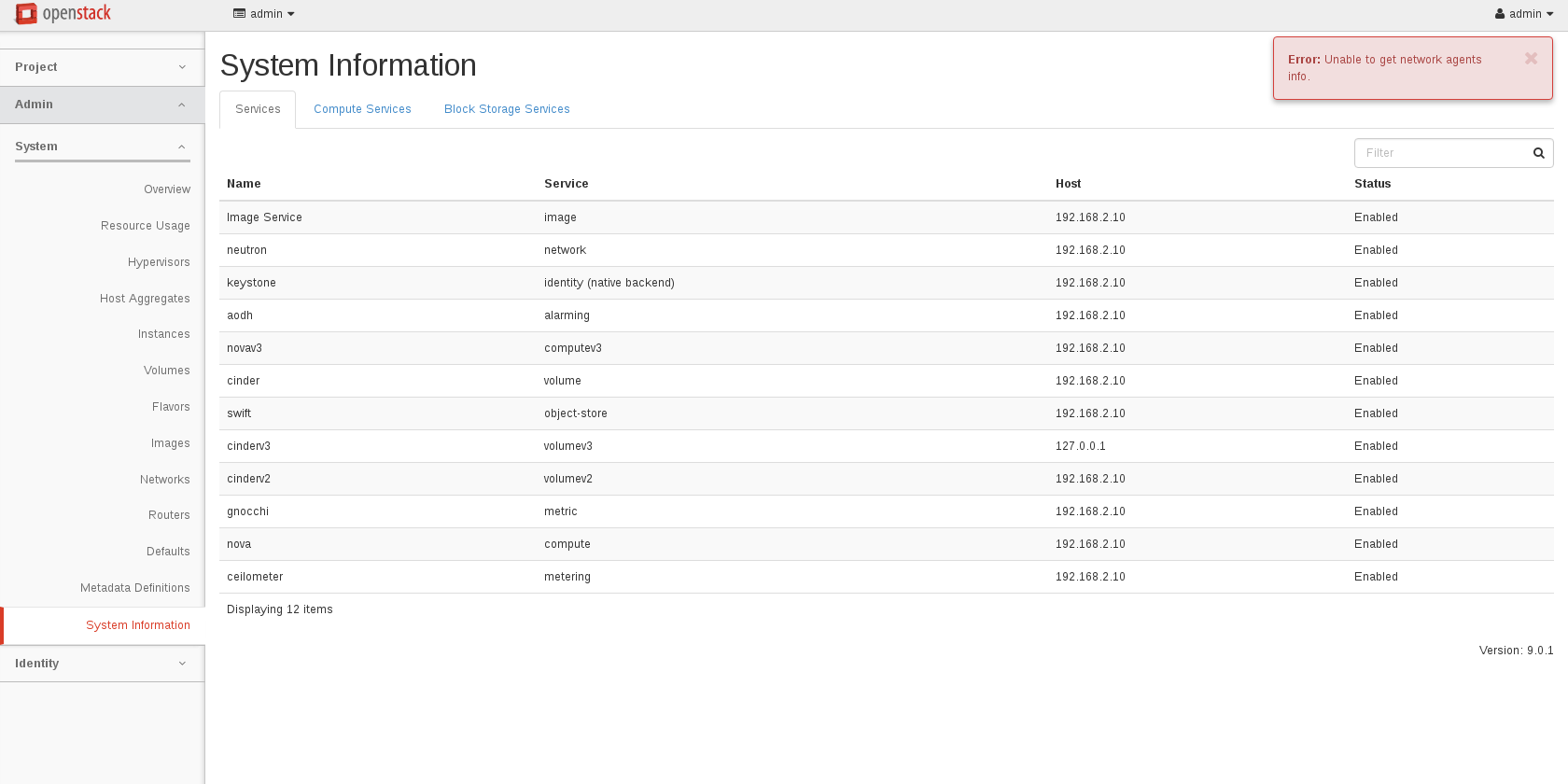Open the admin project dropdown in top bar
Image resolution: width=1568 pixels, height=784 pixels.
click(264, 14)
